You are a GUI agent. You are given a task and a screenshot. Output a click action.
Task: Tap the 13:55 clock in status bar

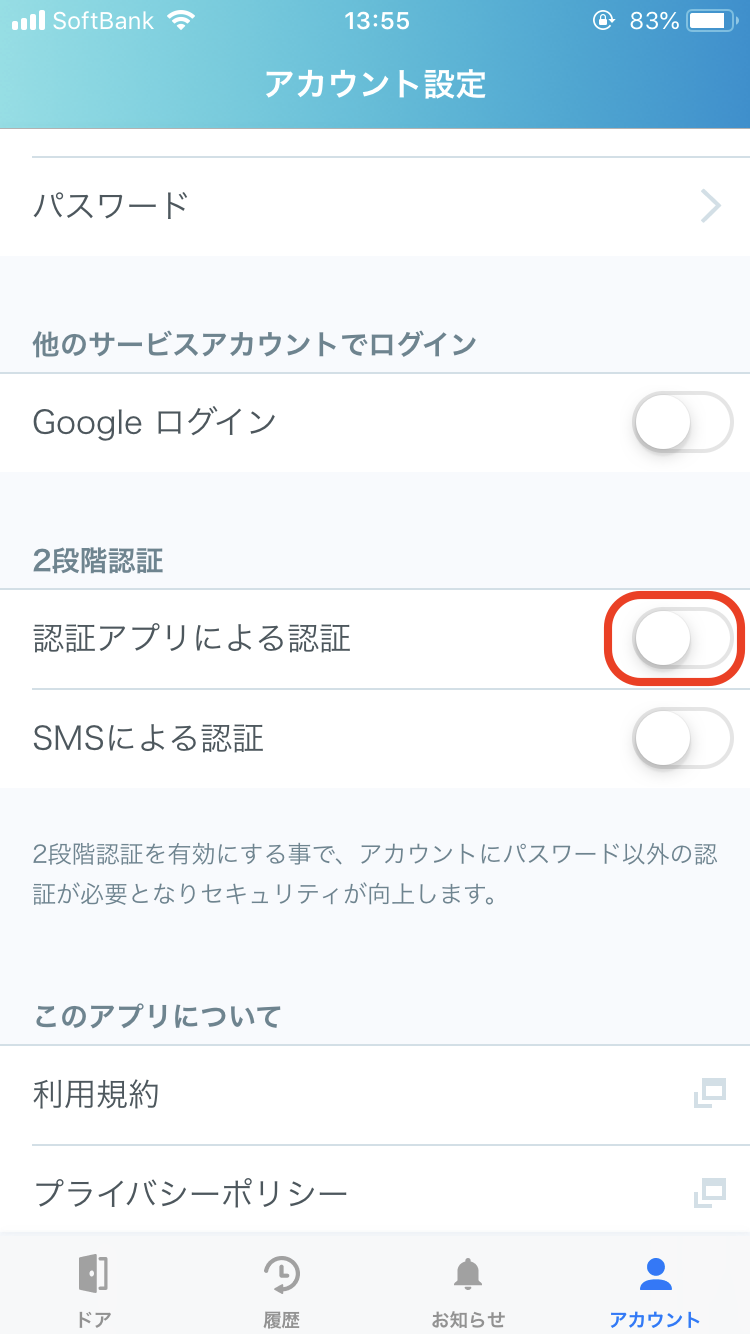tap(377, 20)
